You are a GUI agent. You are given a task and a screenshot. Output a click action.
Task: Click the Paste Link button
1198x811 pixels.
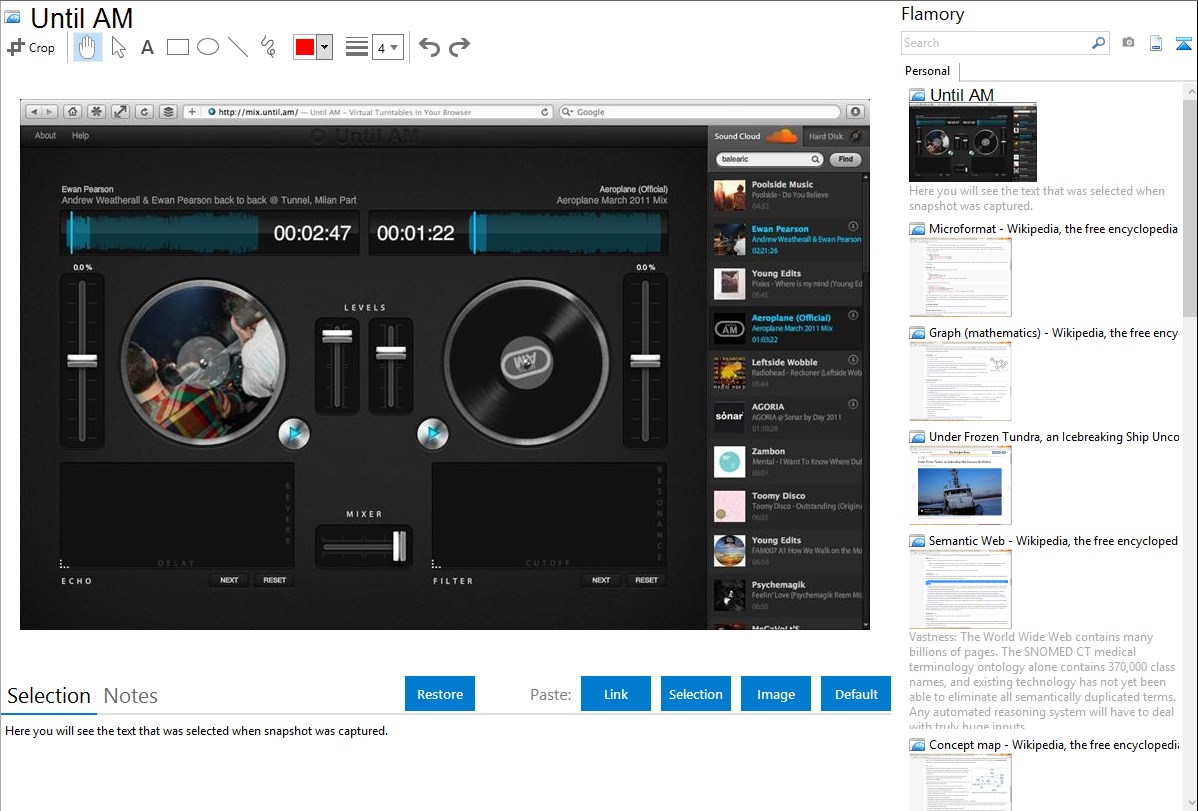tap(616, 694)
